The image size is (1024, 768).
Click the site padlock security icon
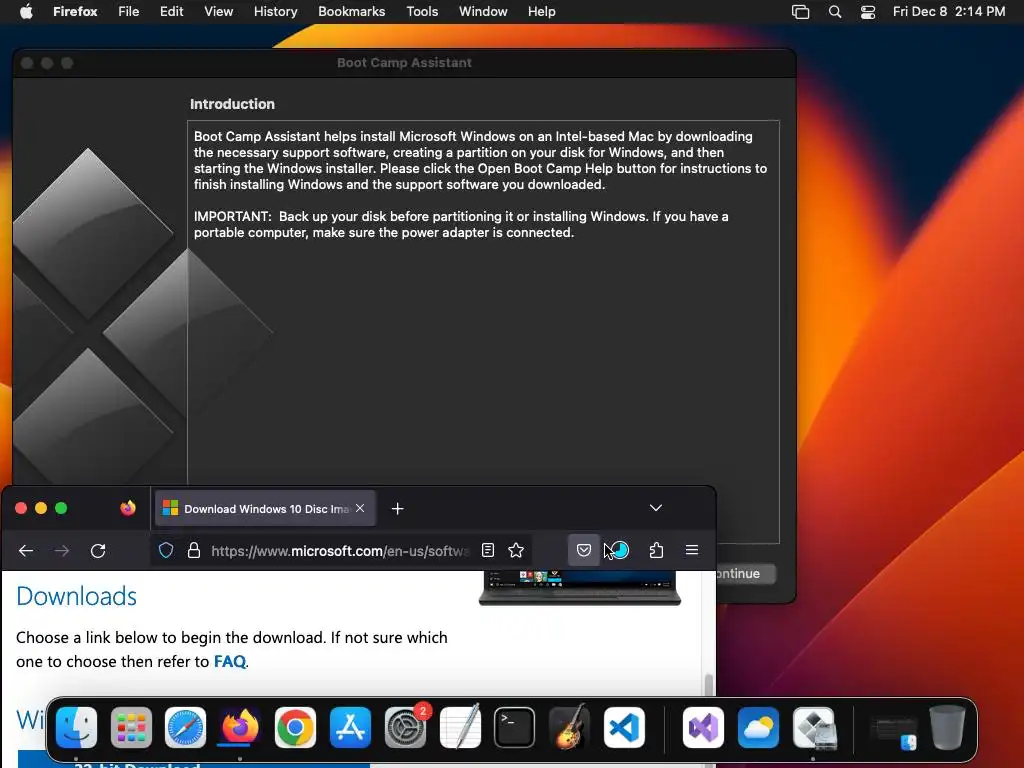(194, 551)
